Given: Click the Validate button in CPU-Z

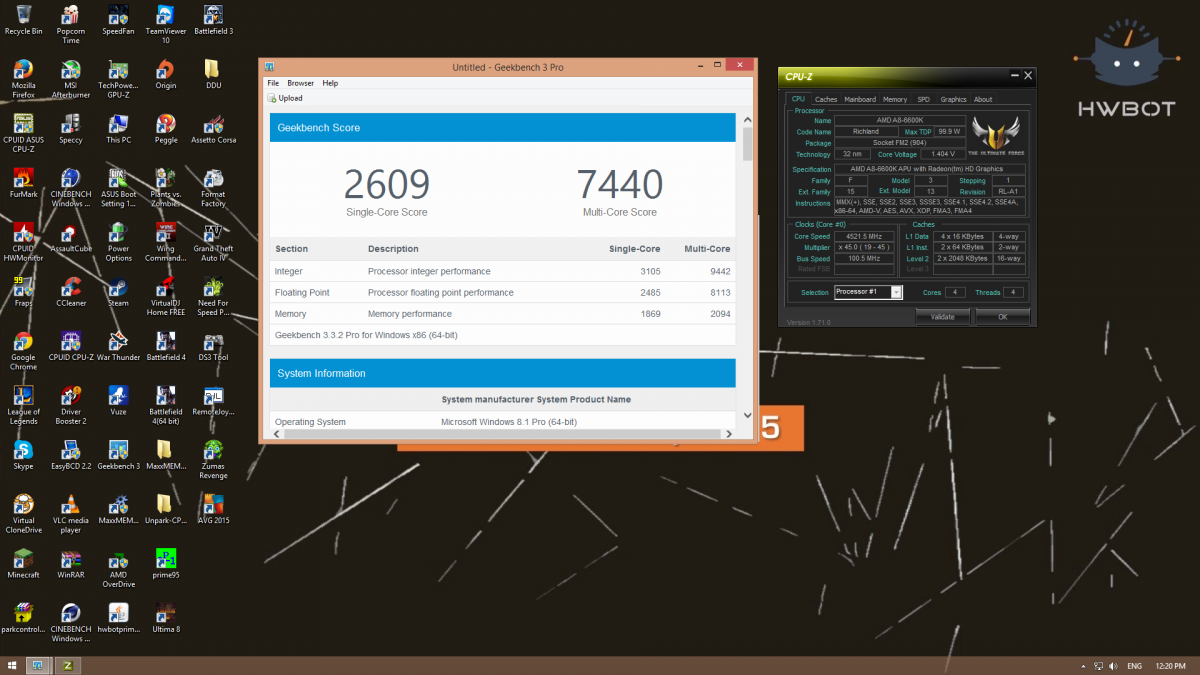Looking at the screenshot, I should click(942, 317).
